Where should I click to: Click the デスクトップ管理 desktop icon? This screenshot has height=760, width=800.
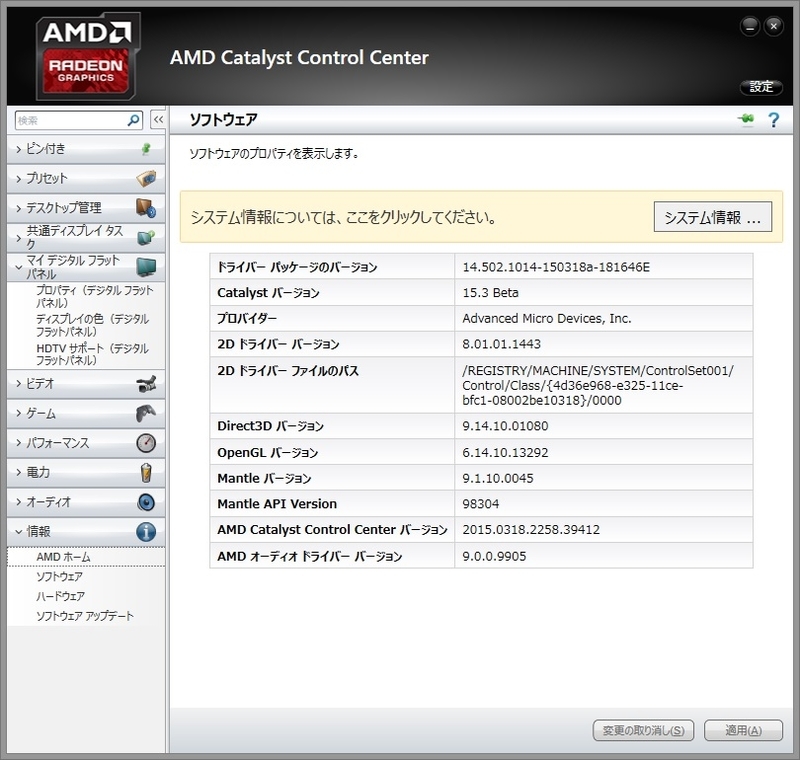pyautogui.click(x=146, y=208)
